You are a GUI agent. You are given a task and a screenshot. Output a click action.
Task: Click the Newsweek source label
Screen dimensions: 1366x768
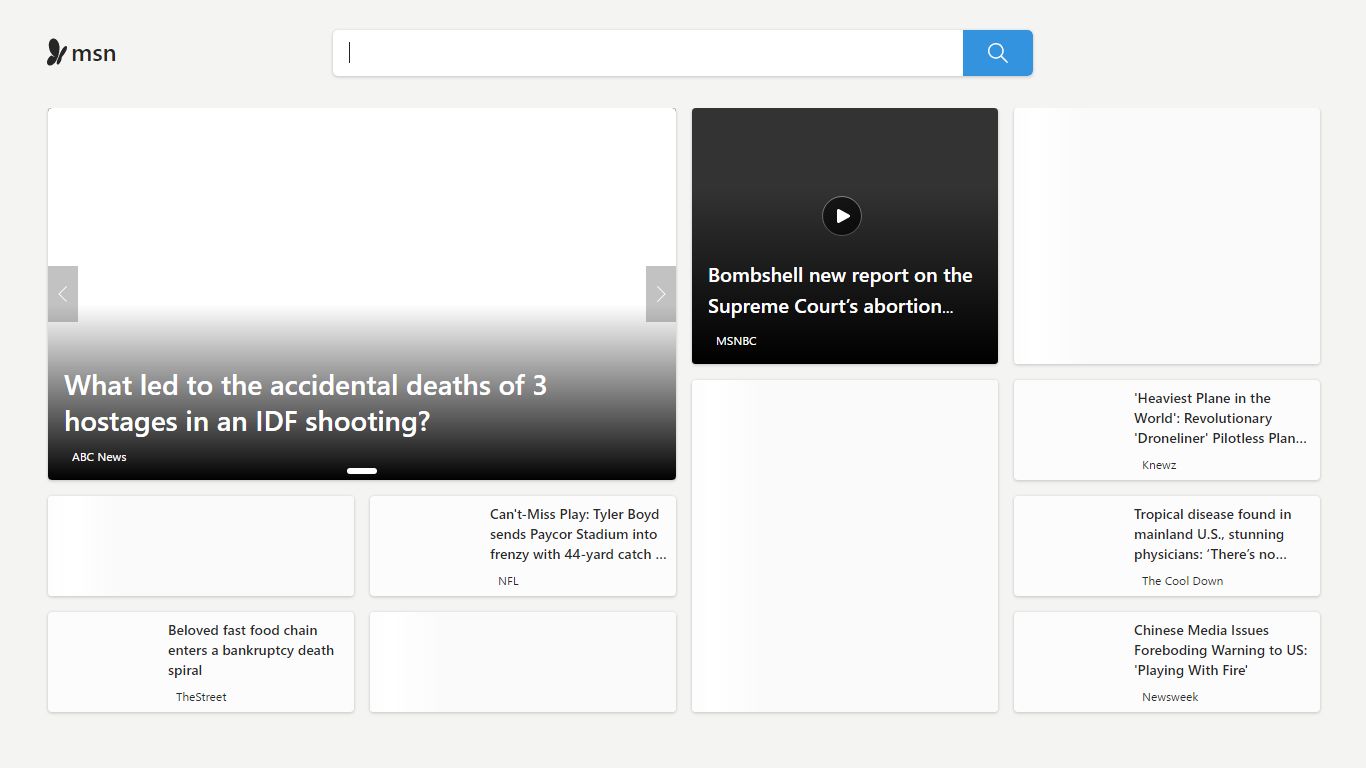tap(1170, 697)
